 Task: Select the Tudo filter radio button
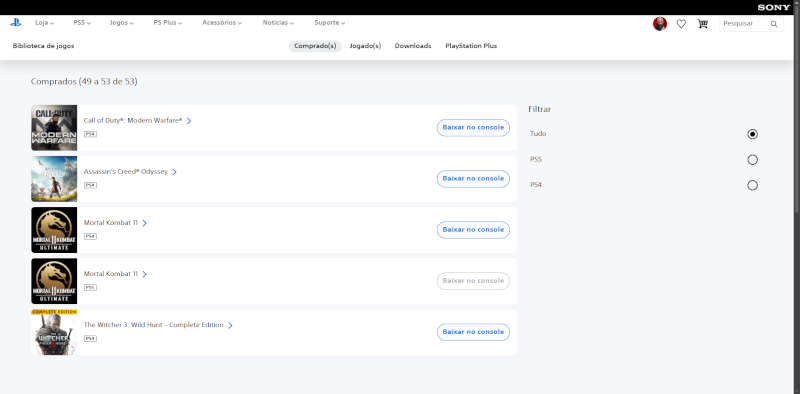tap(752, 134)
